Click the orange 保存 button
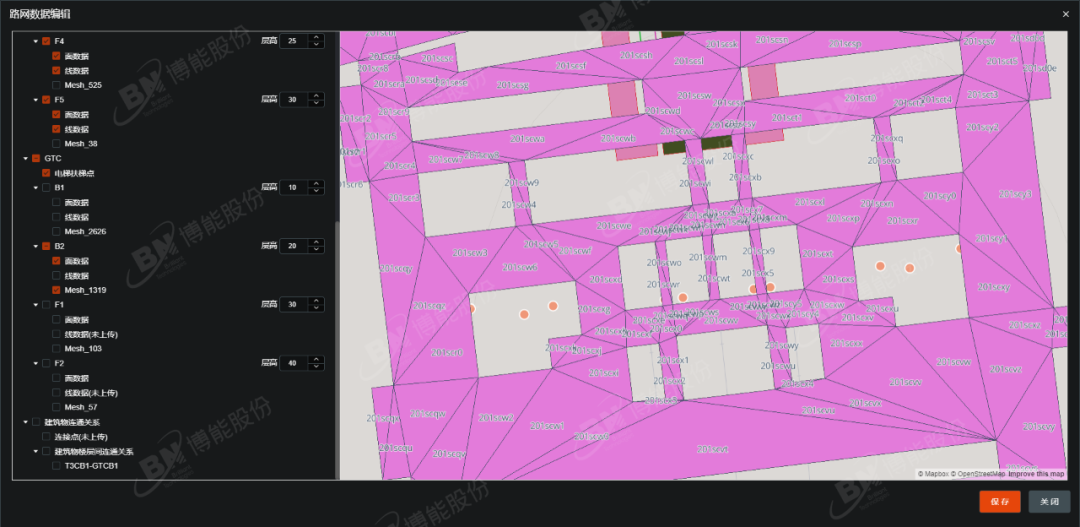The height and width of the screenshot is (527, 1080). (999, 502)
